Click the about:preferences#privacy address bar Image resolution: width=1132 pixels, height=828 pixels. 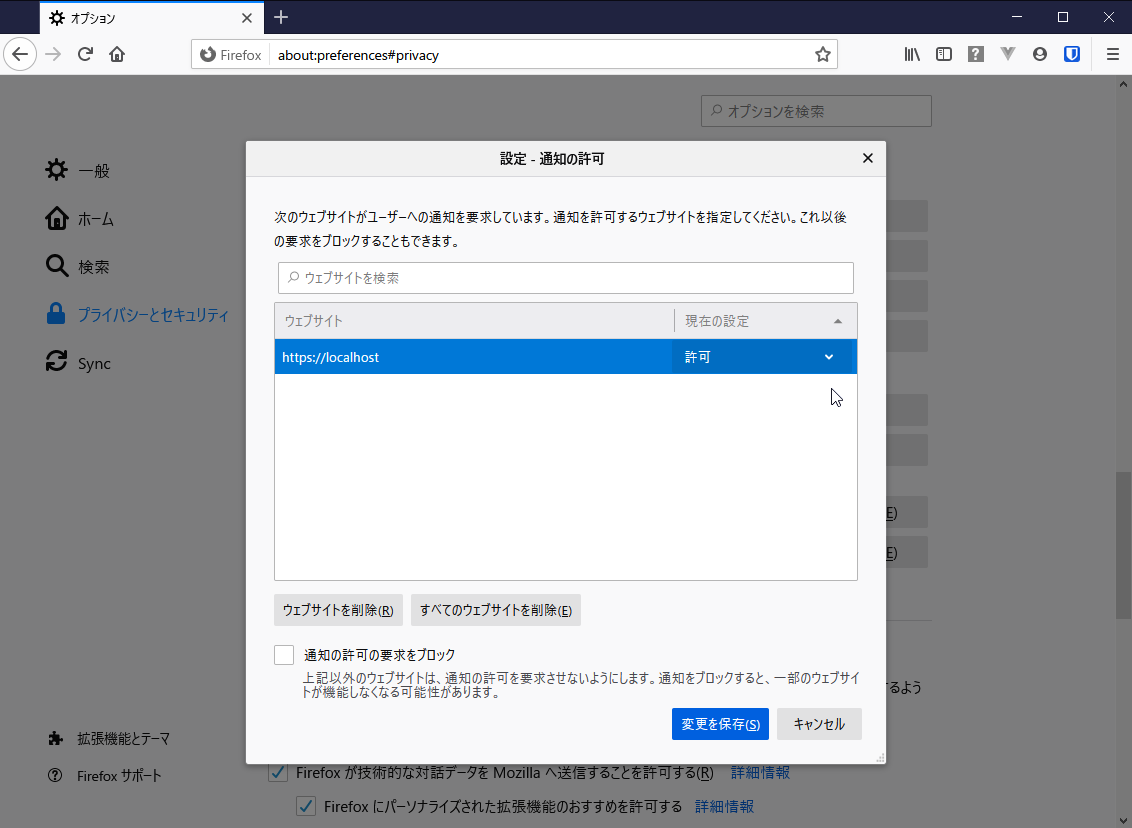(541, 55)
